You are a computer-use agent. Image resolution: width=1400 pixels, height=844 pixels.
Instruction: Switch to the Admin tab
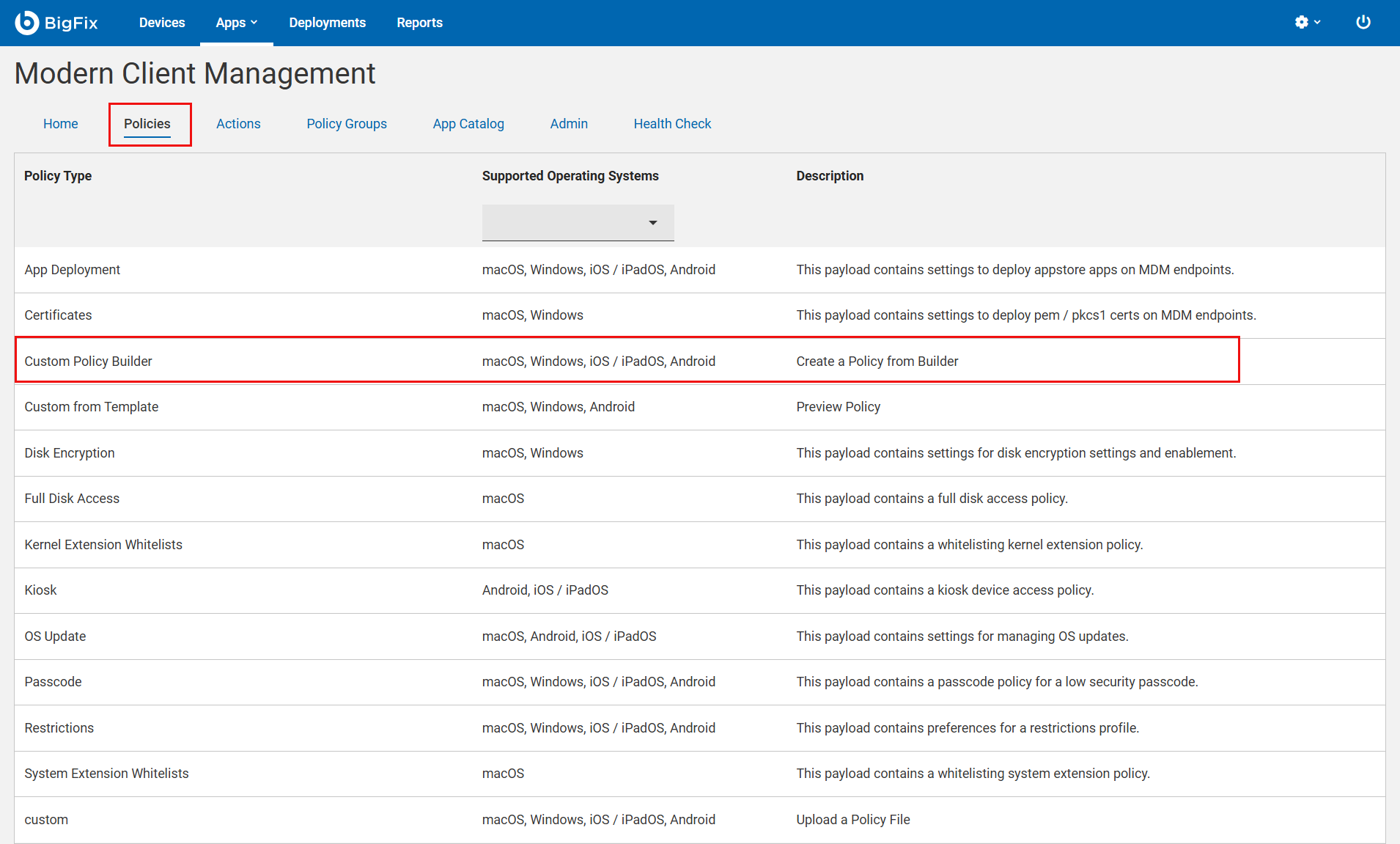pyautogui.click(x=569, y=124)
